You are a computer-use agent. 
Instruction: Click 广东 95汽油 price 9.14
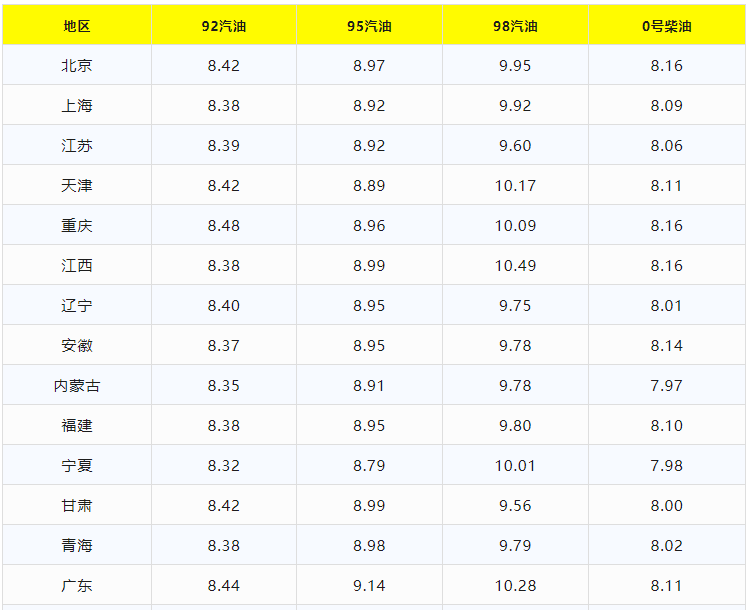369,586
